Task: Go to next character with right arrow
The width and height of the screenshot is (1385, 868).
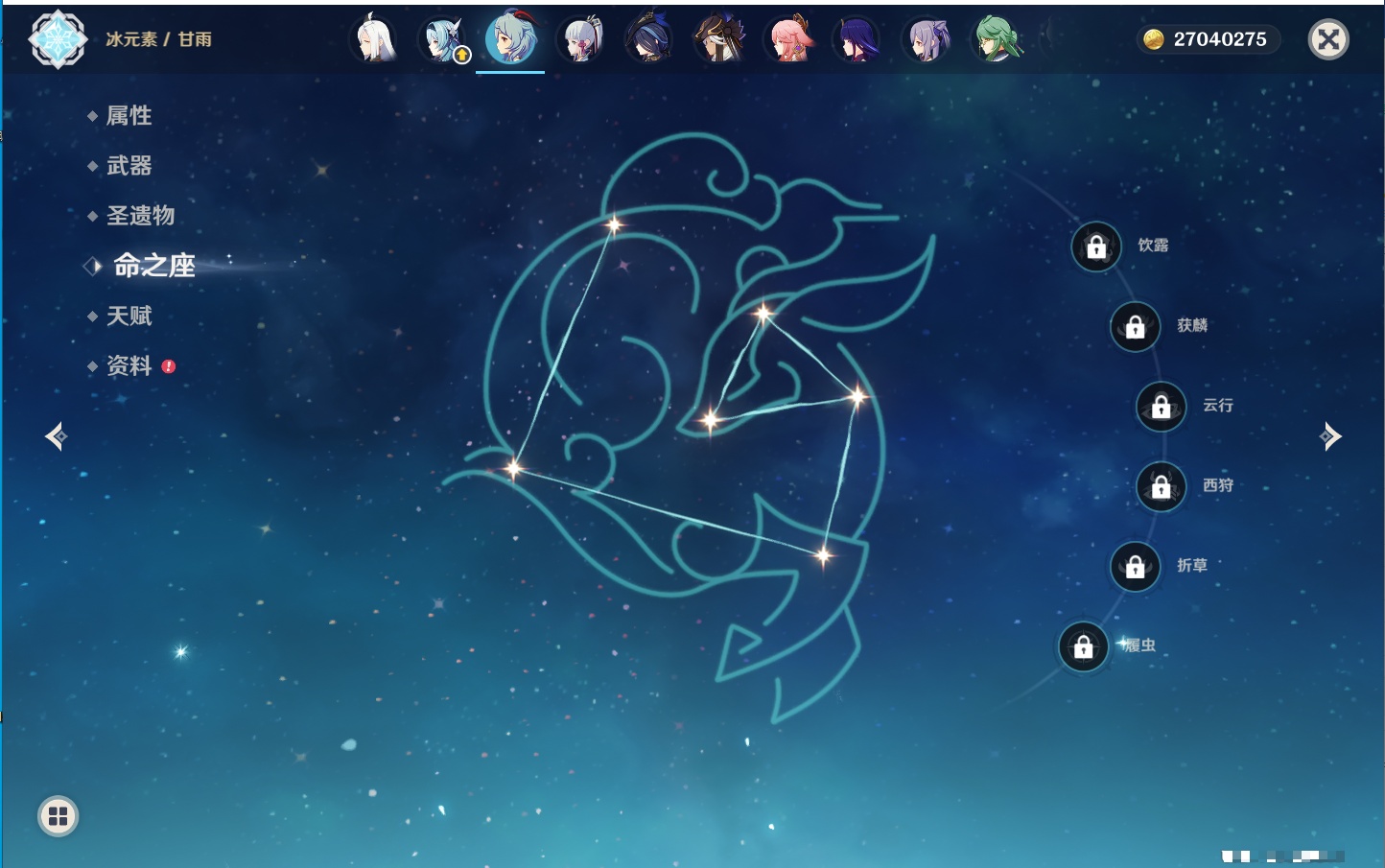Action: point(1329,436)
